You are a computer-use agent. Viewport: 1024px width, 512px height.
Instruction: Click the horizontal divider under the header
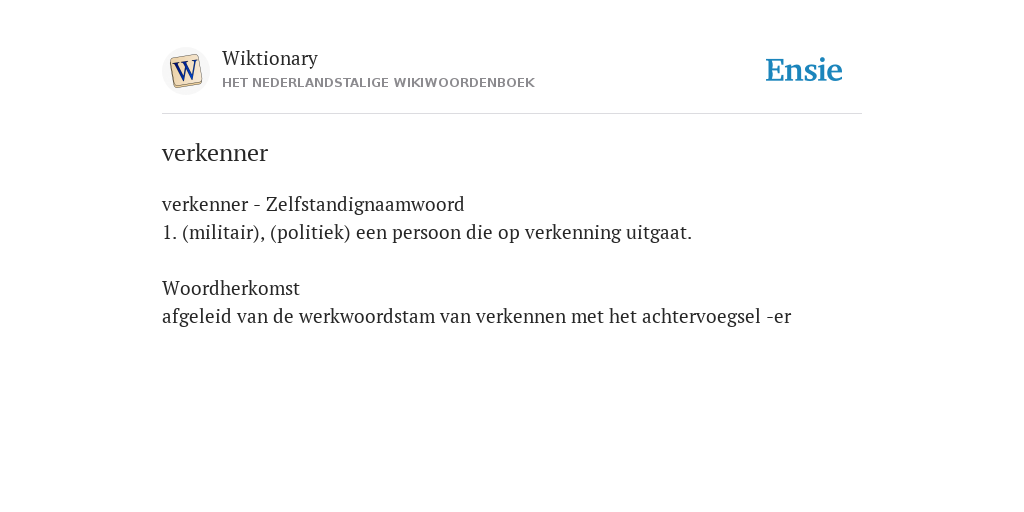512,114
